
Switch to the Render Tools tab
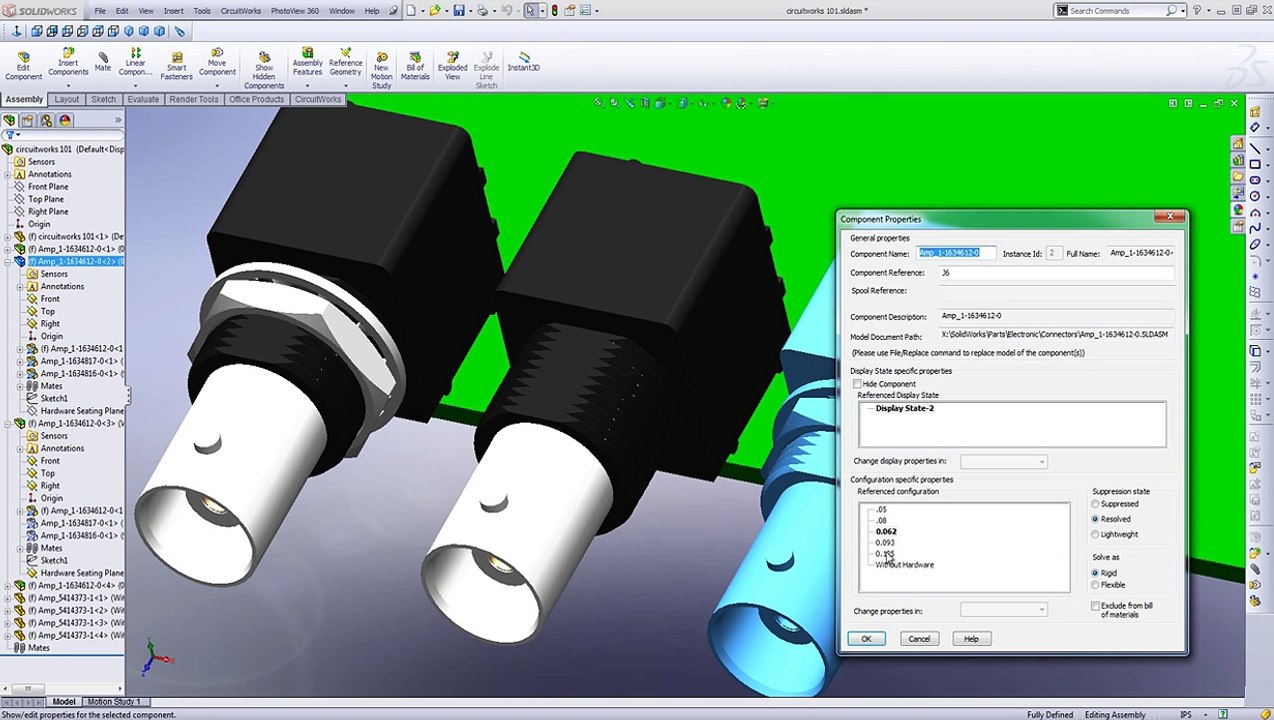[x=194, y=99]
